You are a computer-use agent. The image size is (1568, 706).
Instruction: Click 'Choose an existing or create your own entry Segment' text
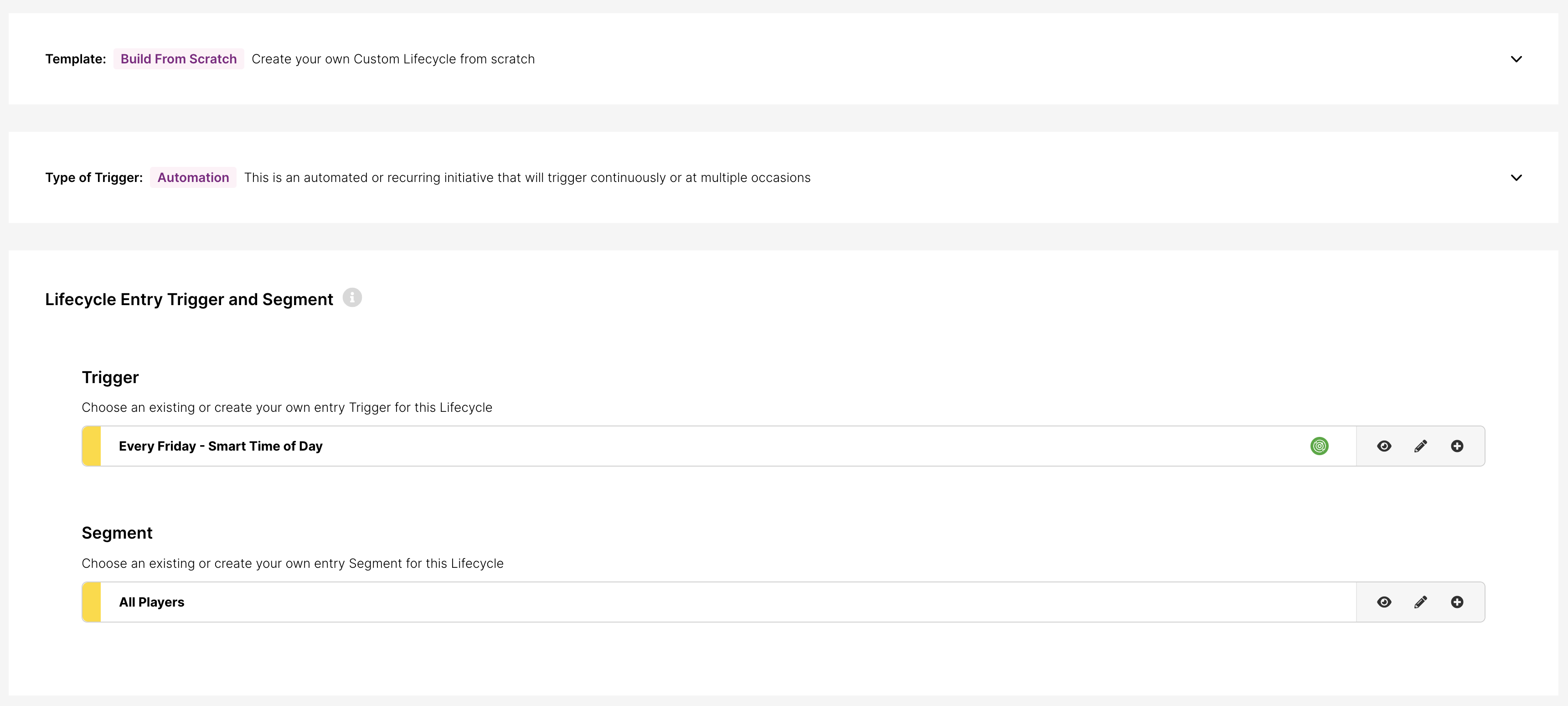pyautogui.click(x=292, y=563)
